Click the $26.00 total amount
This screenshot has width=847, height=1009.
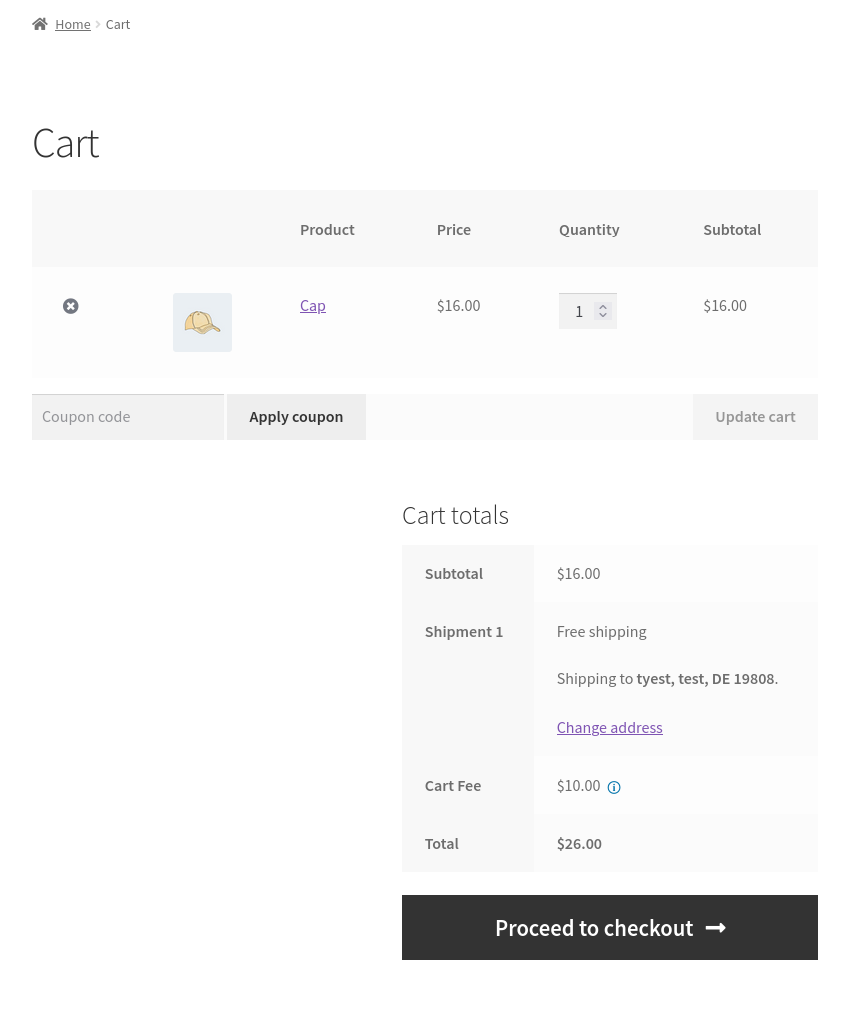tap(579, 843)
